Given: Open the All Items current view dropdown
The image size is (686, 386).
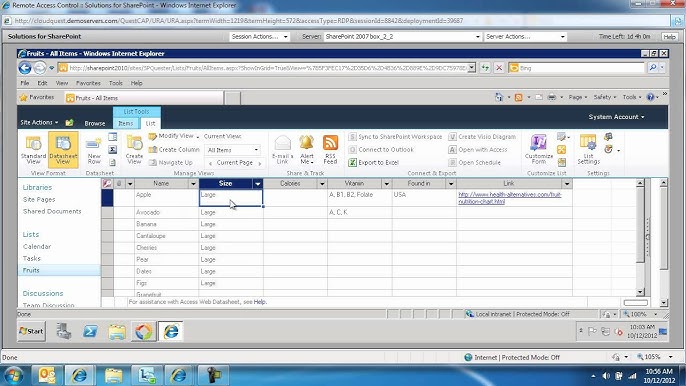Looking at the screenshot, I should pyautogui.click(x=233, y=150).
